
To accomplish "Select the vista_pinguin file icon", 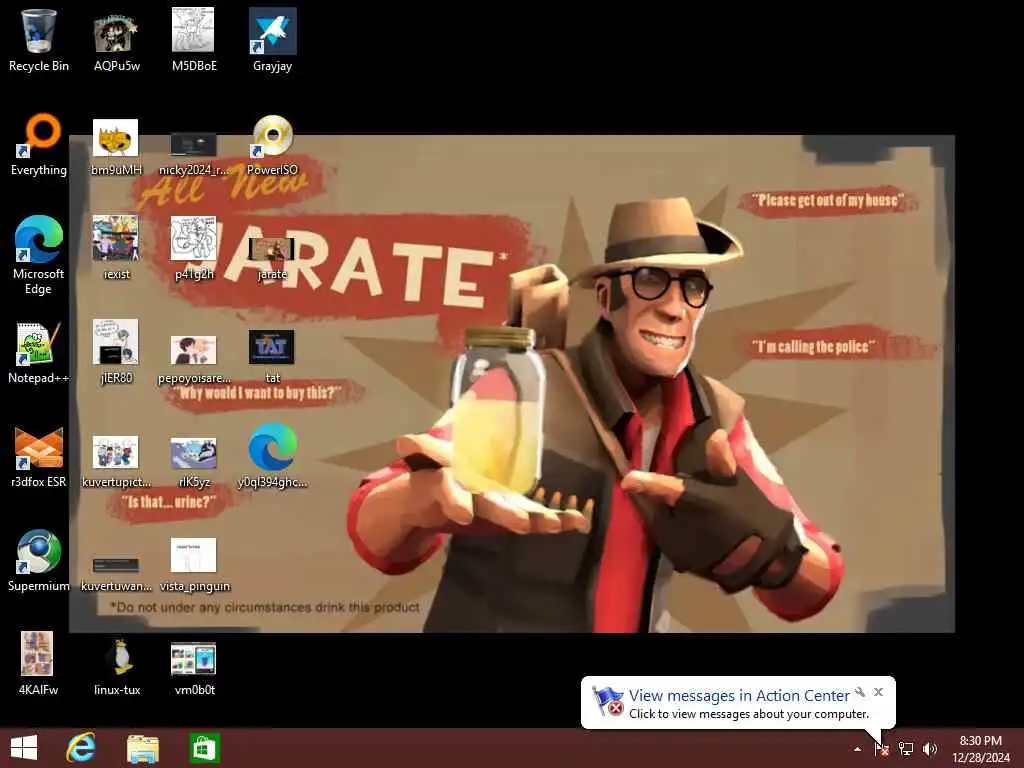I will pos(194,565).
